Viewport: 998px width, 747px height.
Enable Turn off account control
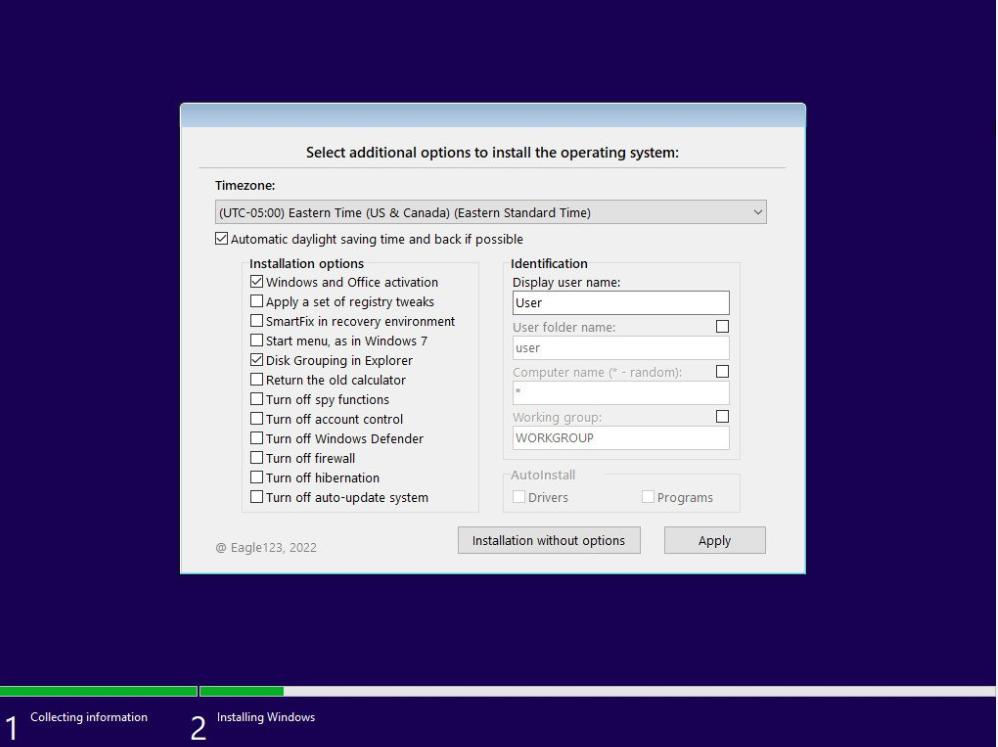[x=257, y=418]
